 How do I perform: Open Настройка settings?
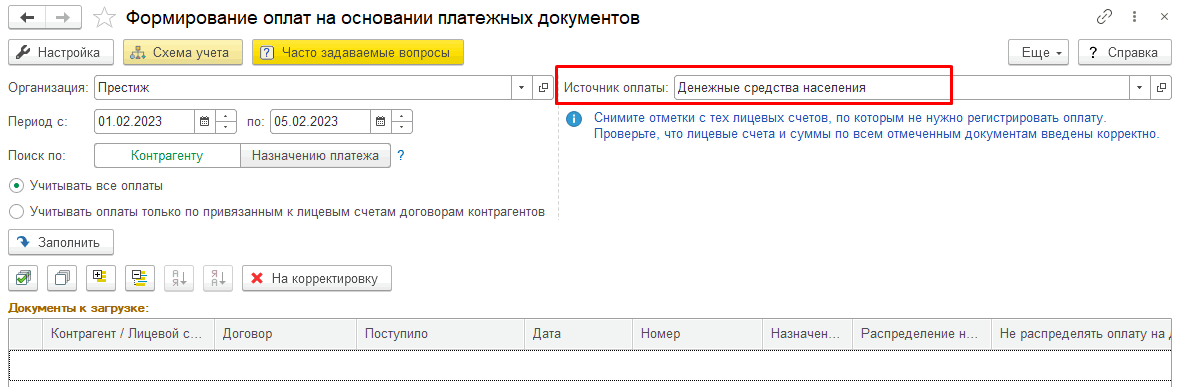point(60,53)
